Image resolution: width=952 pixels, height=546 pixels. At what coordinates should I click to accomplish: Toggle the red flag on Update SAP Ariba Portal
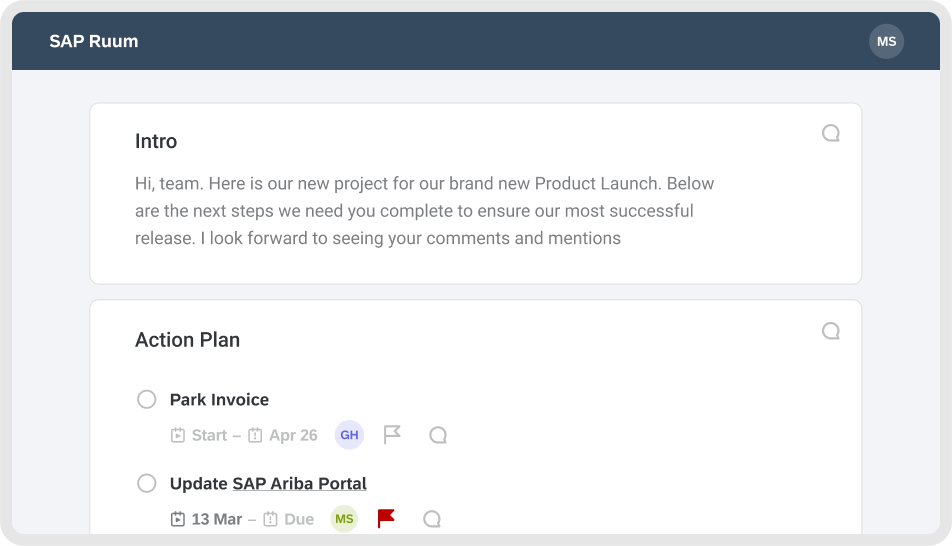pos(386,518)
